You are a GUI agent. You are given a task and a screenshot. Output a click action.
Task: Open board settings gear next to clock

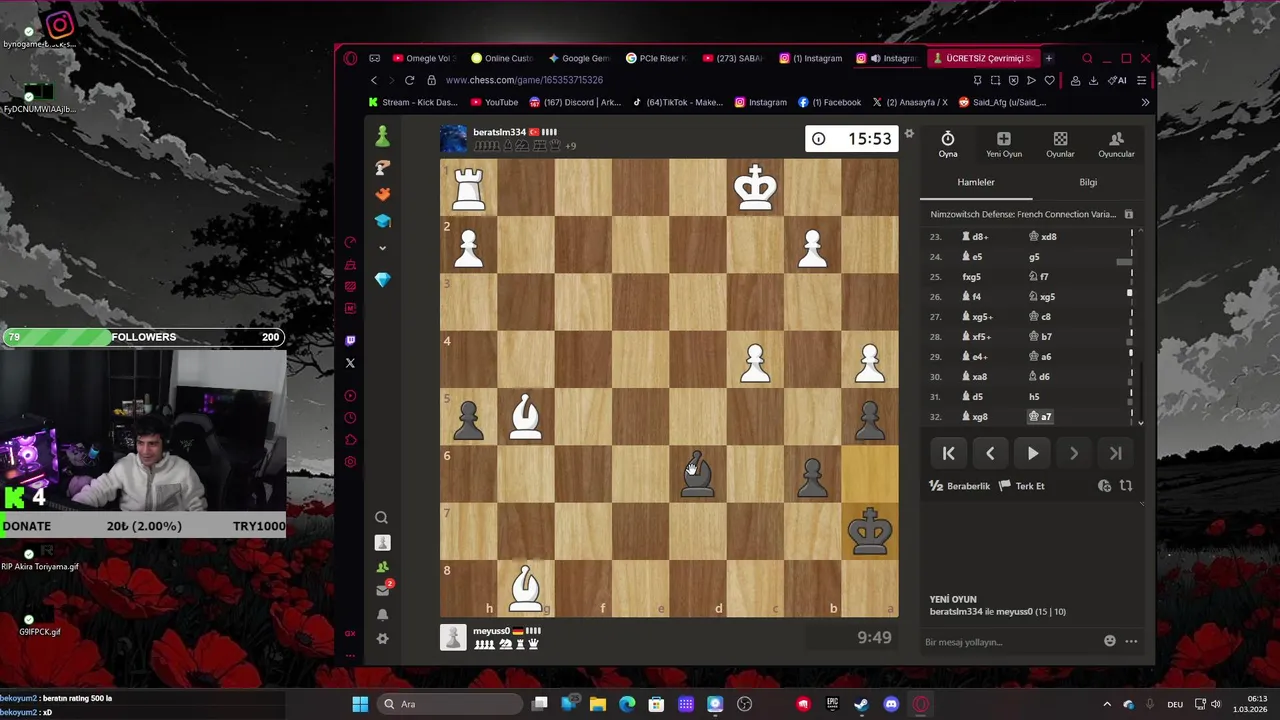coord(909,134)
